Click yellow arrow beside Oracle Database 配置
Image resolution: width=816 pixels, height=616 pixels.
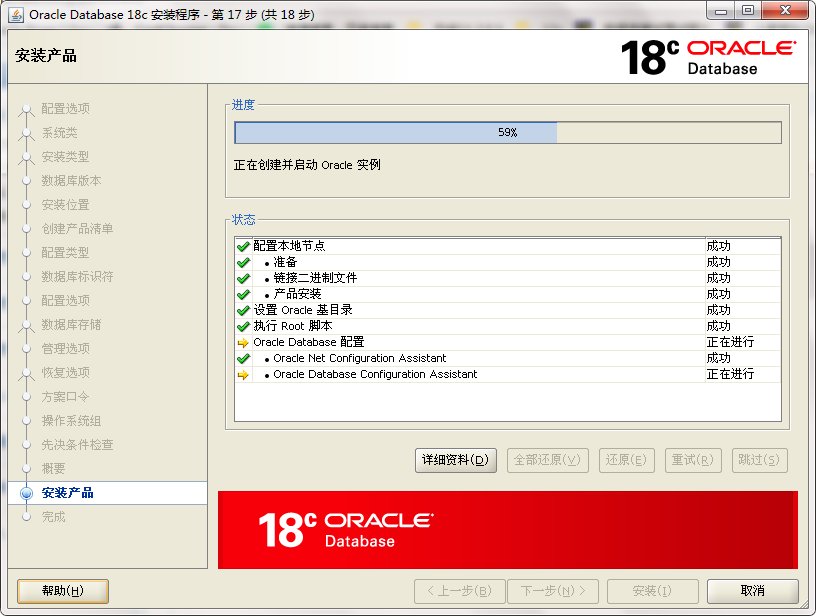pyautogui.click(x=243, y=342)
